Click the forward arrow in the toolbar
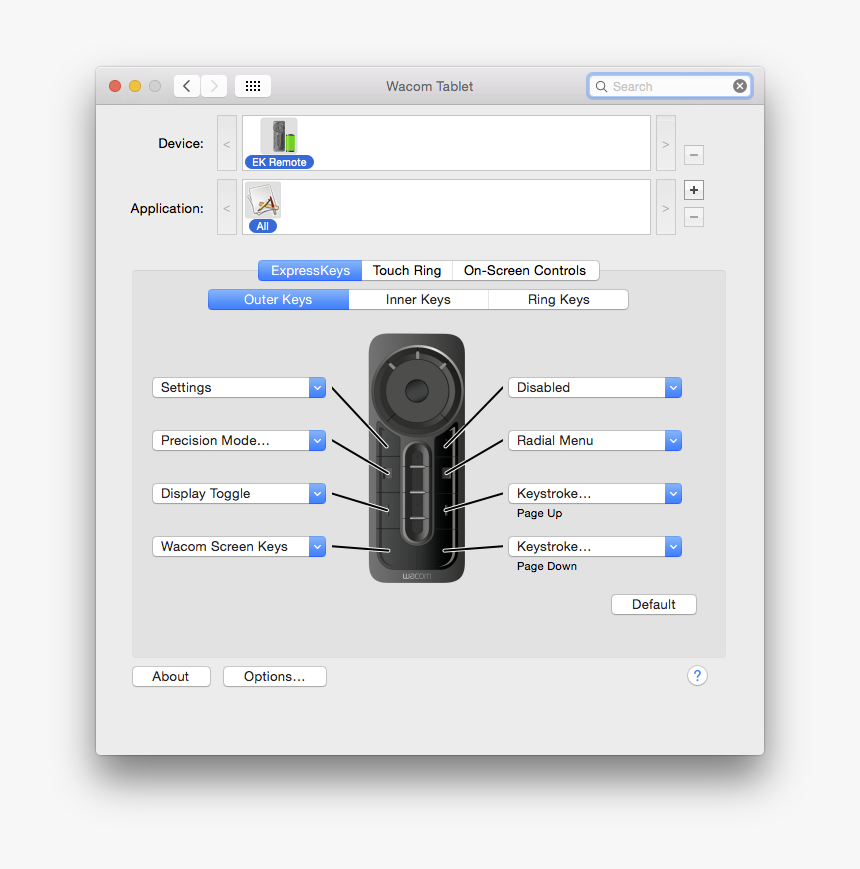 click(x=214, y=86)
